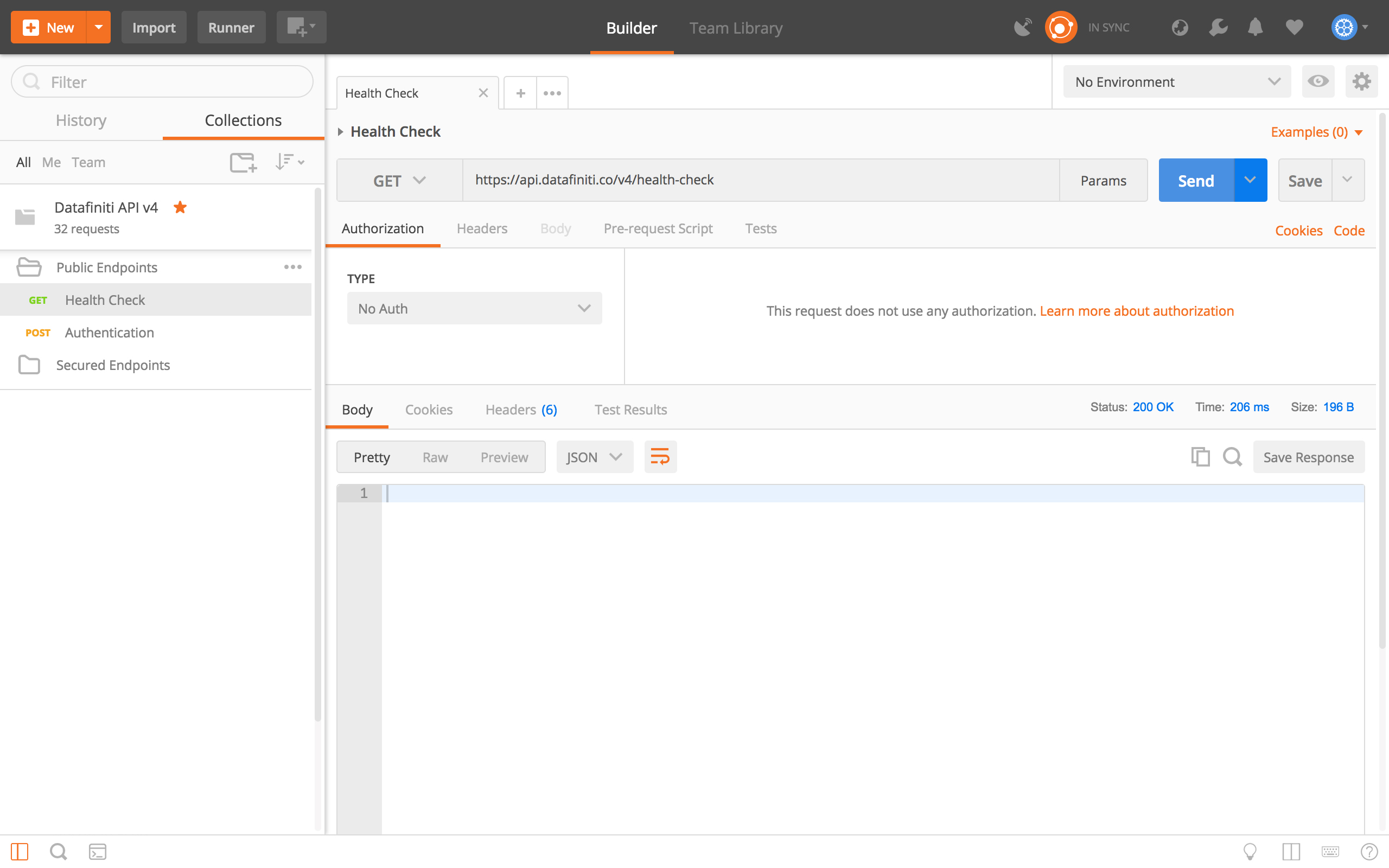Click the Runner button

[x=231, y=27]
